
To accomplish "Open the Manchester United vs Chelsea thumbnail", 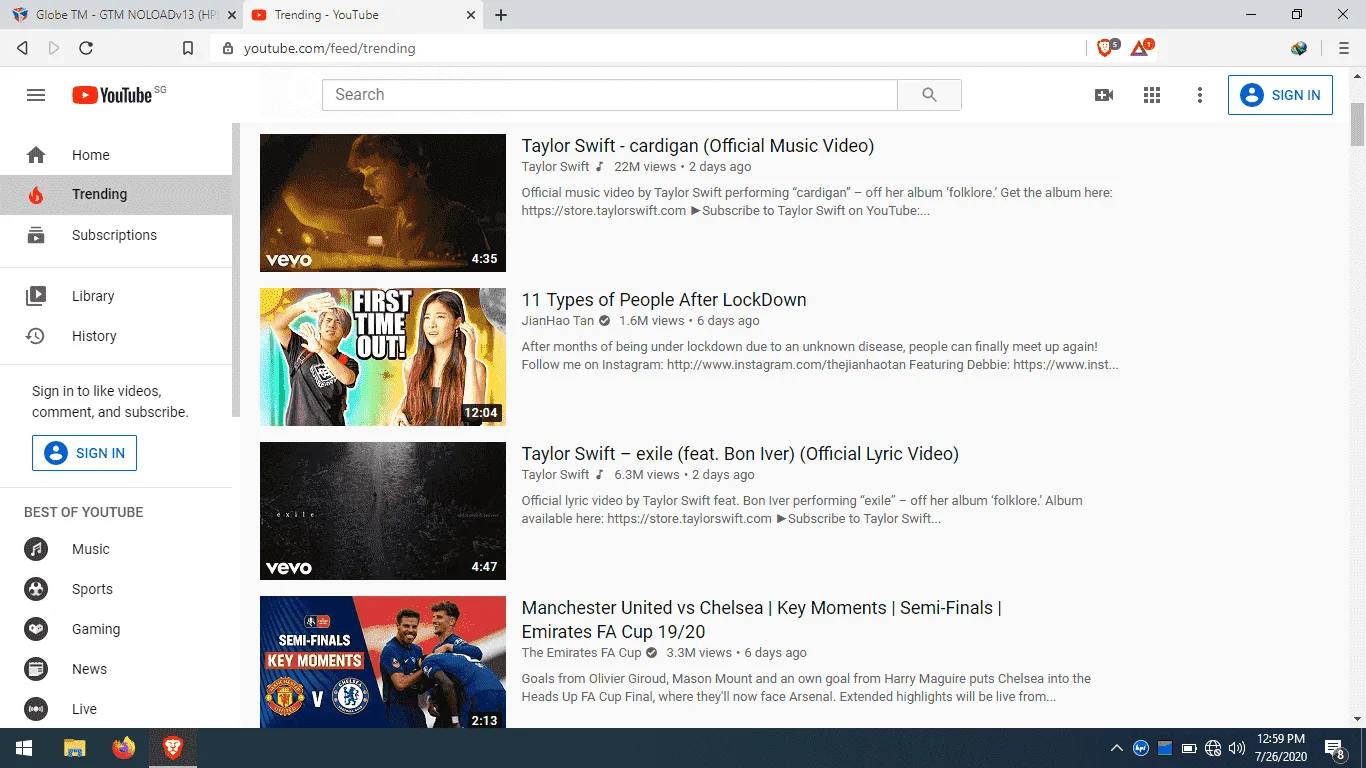I will point(383,662).
